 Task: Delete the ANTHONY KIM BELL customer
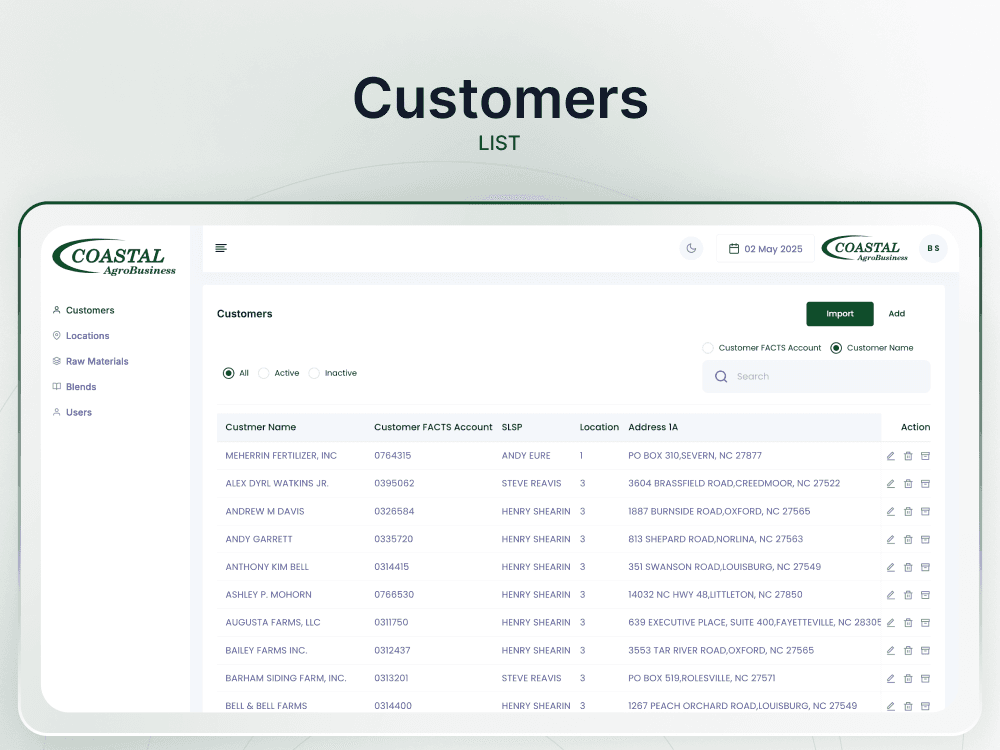point(908,567)
